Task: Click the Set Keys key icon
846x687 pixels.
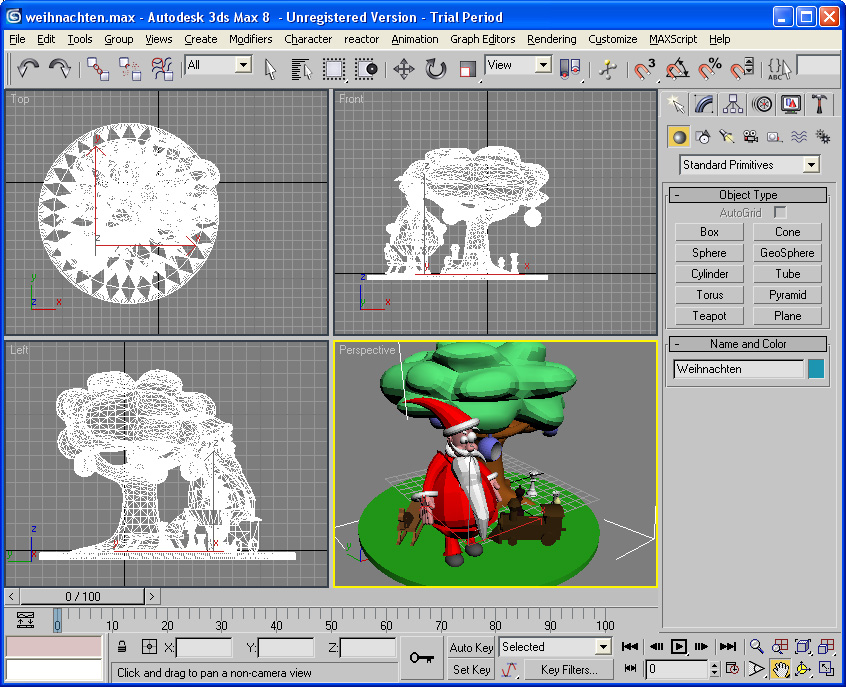Action: point(419,658)
